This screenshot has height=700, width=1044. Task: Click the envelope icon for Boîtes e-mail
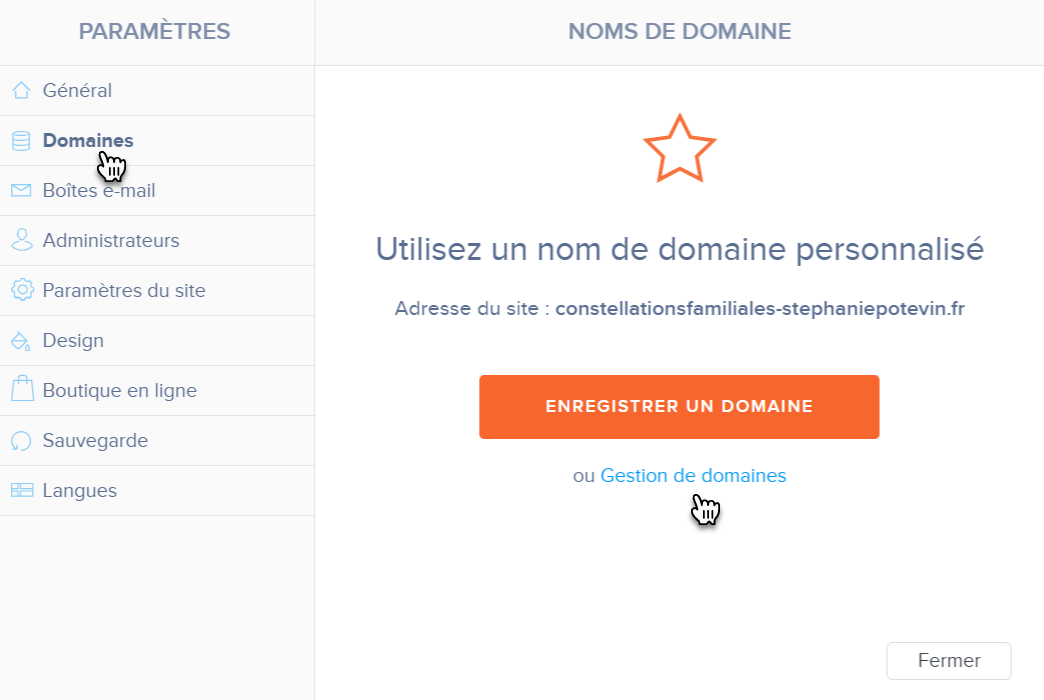point(21,191)
